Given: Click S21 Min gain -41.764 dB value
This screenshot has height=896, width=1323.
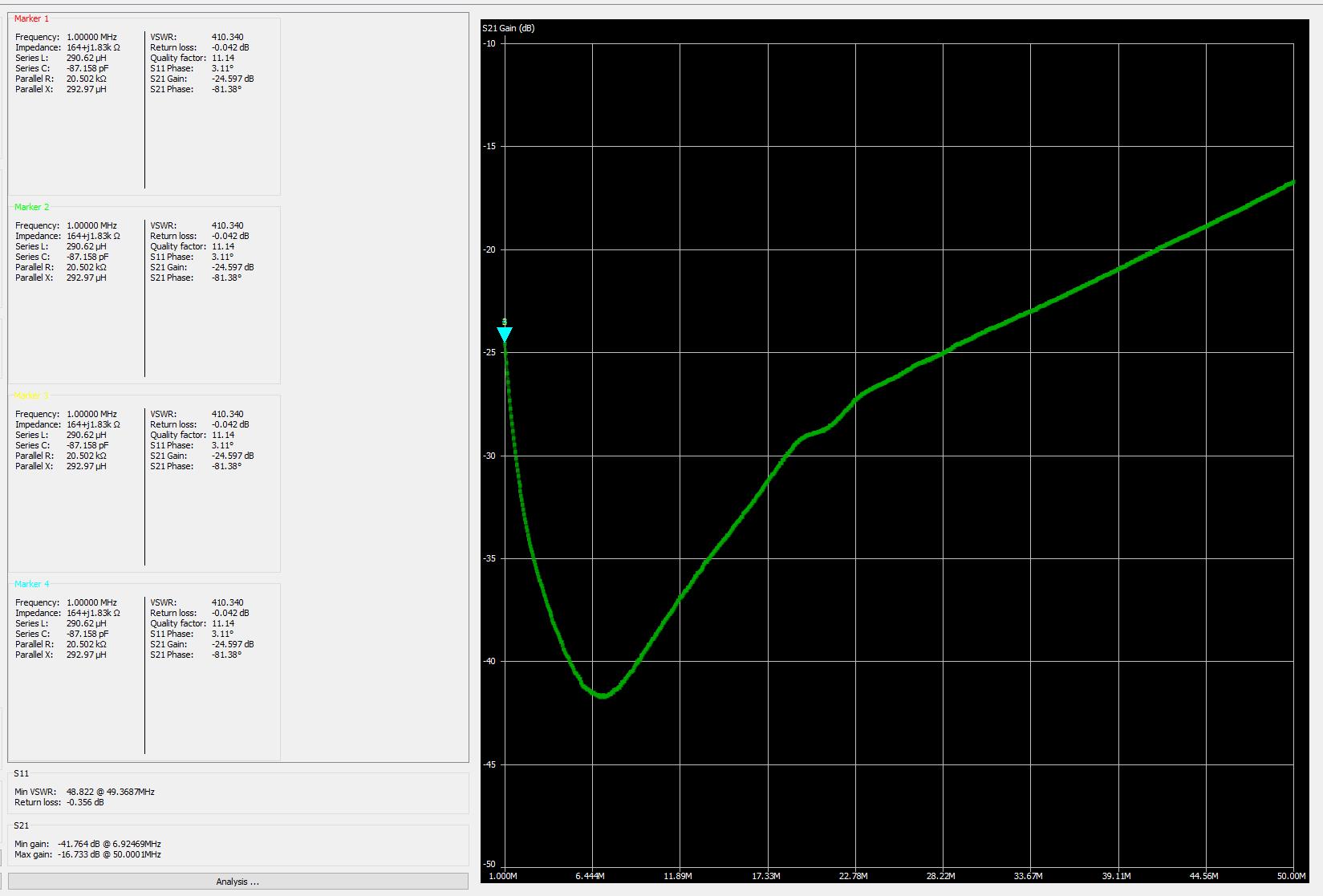Looking at the screenshot, I should click(110, 844).
